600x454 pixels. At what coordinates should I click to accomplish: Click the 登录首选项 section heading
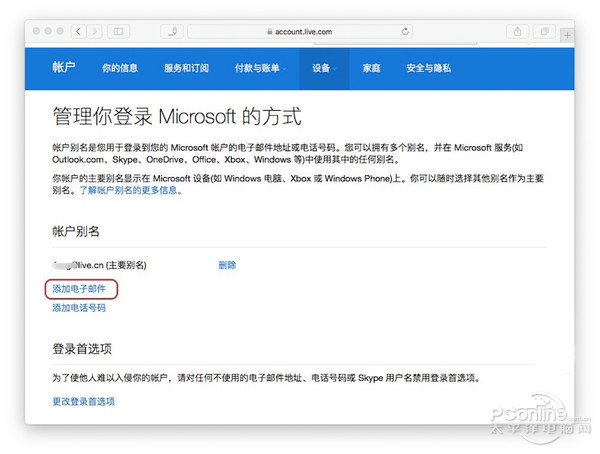(x=82, y=349)
